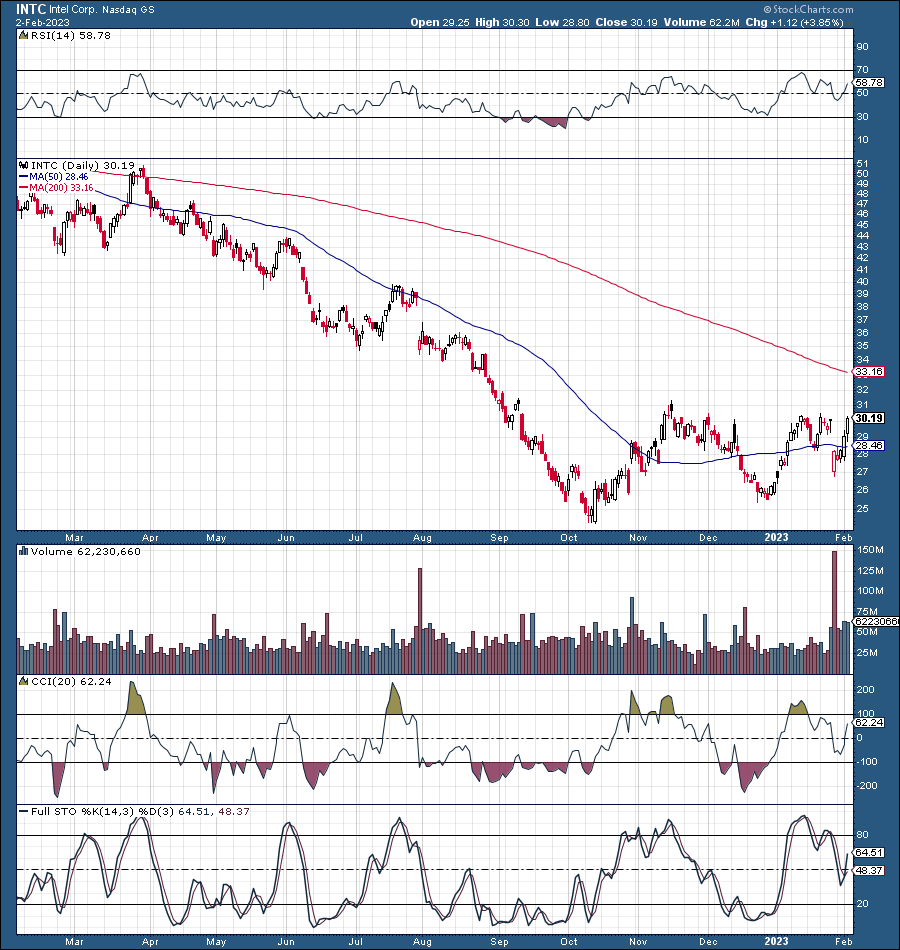Click the Nasdaq GS exchange label
Image resolution: width=900 pixels, height=950 pixels.
128,10
